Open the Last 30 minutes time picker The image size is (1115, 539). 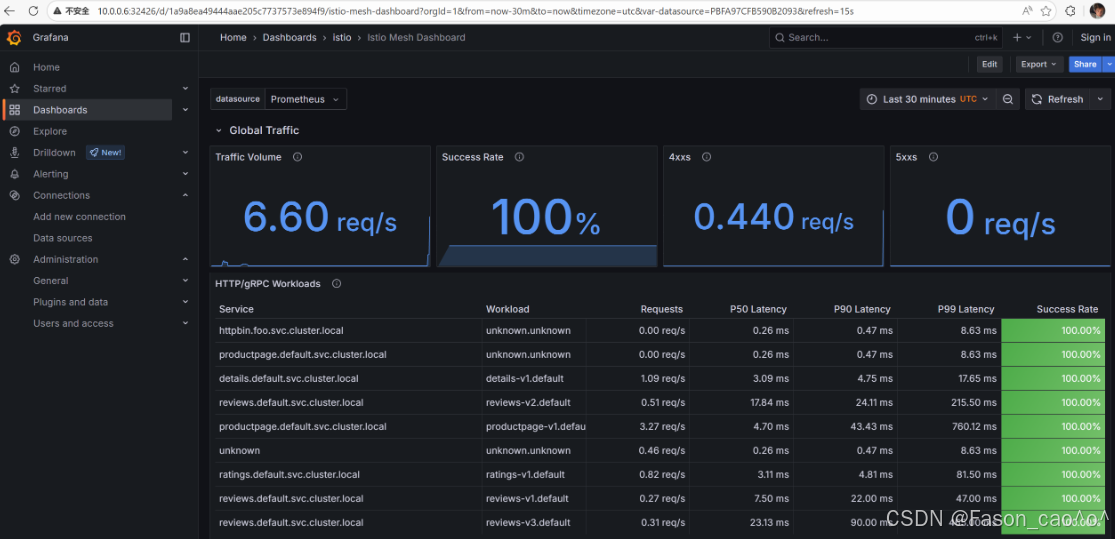pos(928,100)
